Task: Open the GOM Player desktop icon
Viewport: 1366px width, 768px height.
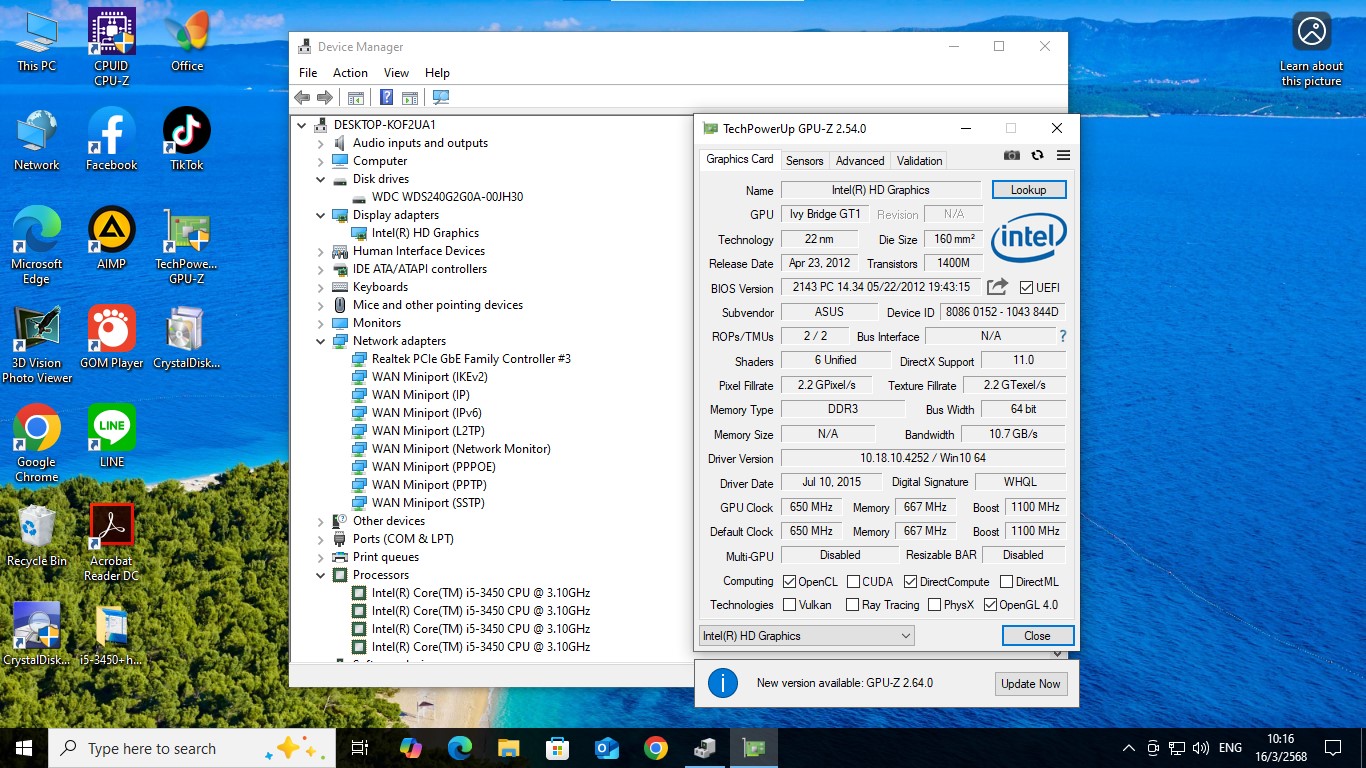Action: click(112, 337)
